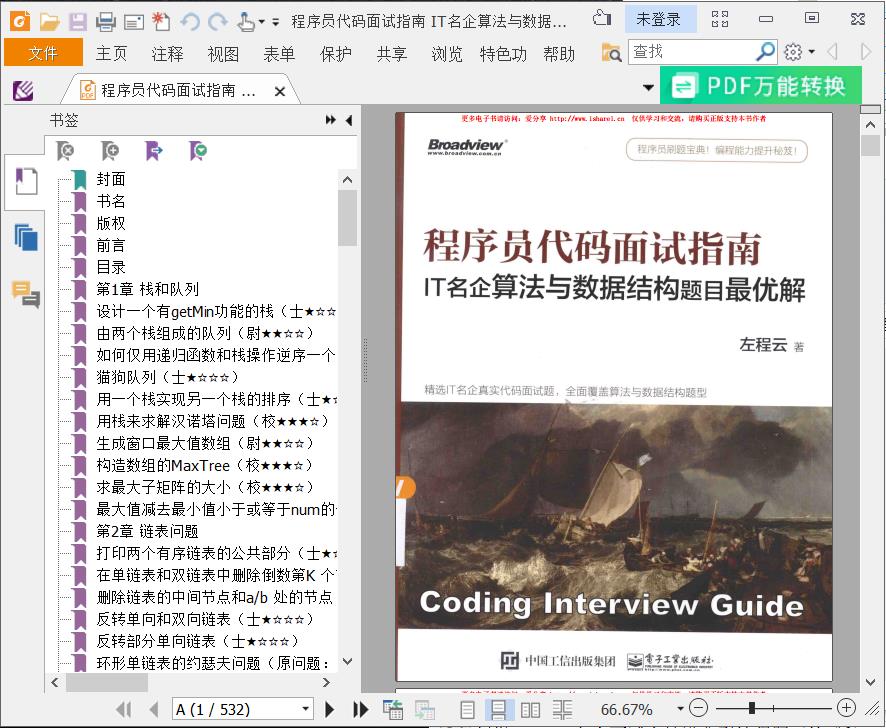The image size is (886, 728).
Task: Expand the bookmark panel options arrows
Action: (x=331, y=120)
